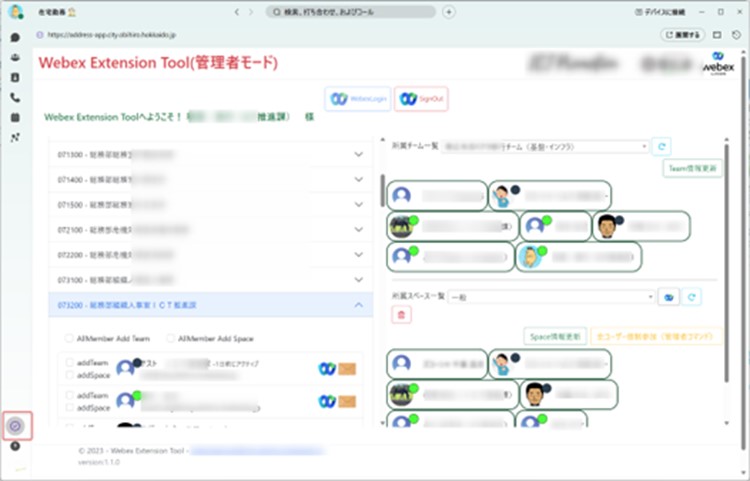The width and height of the screenshot is (750, 481).
Task: Expand the 071400 department row
Action: (x=211, y=179)
